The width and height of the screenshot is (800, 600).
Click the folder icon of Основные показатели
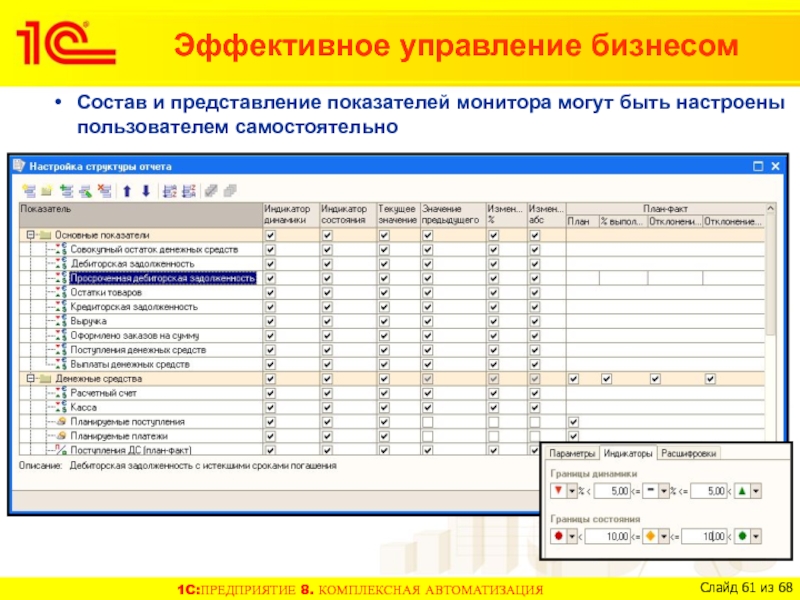45,235
